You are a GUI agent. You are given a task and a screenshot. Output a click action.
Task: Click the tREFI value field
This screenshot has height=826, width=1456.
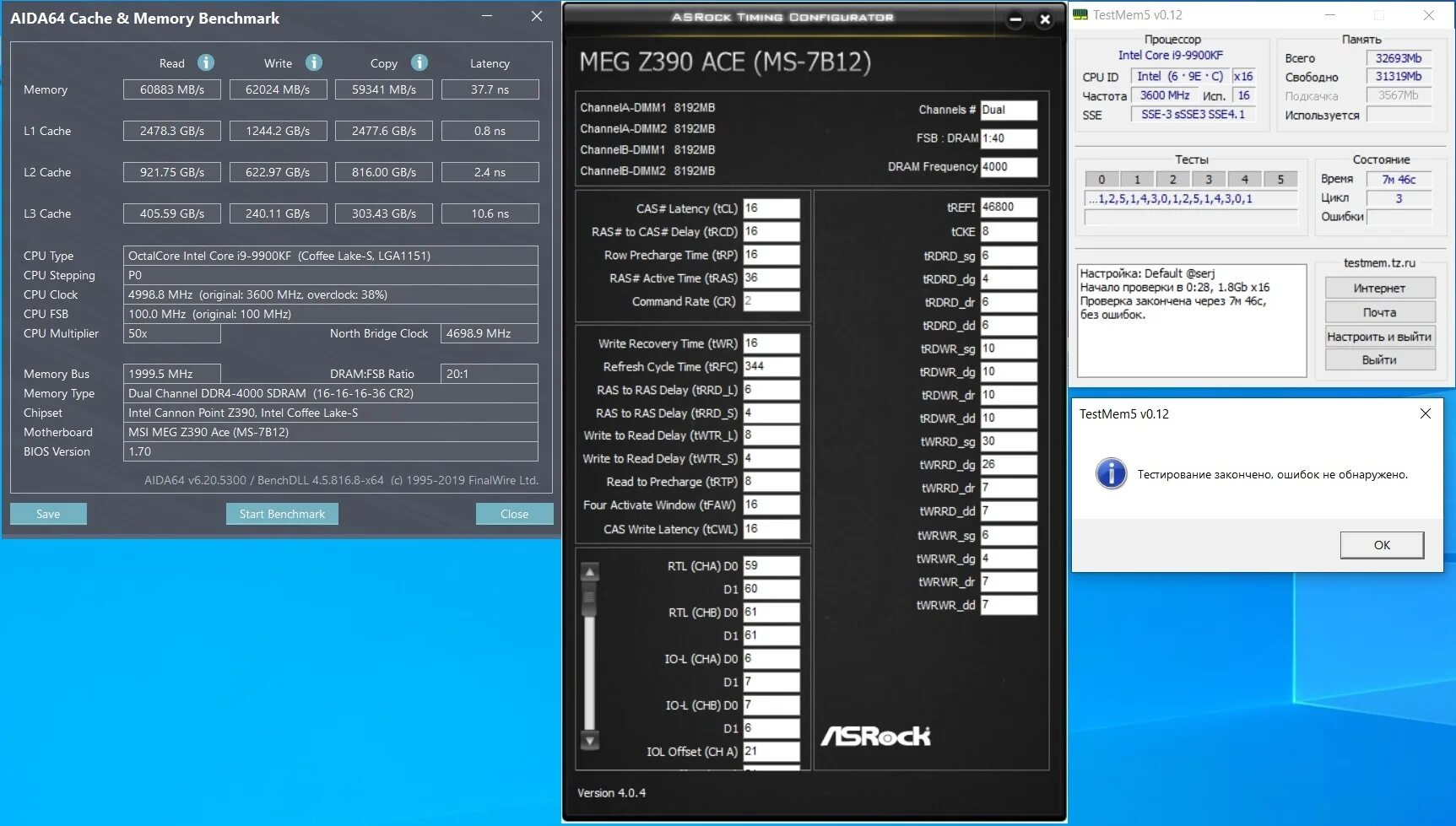coord(1009,208)
